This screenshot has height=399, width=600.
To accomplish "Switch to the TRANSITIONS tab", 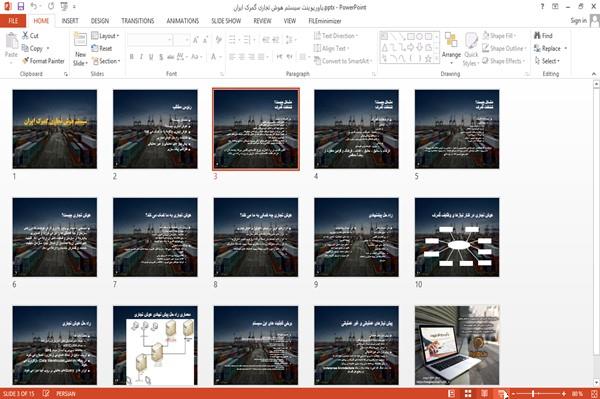I will (138, 21).
